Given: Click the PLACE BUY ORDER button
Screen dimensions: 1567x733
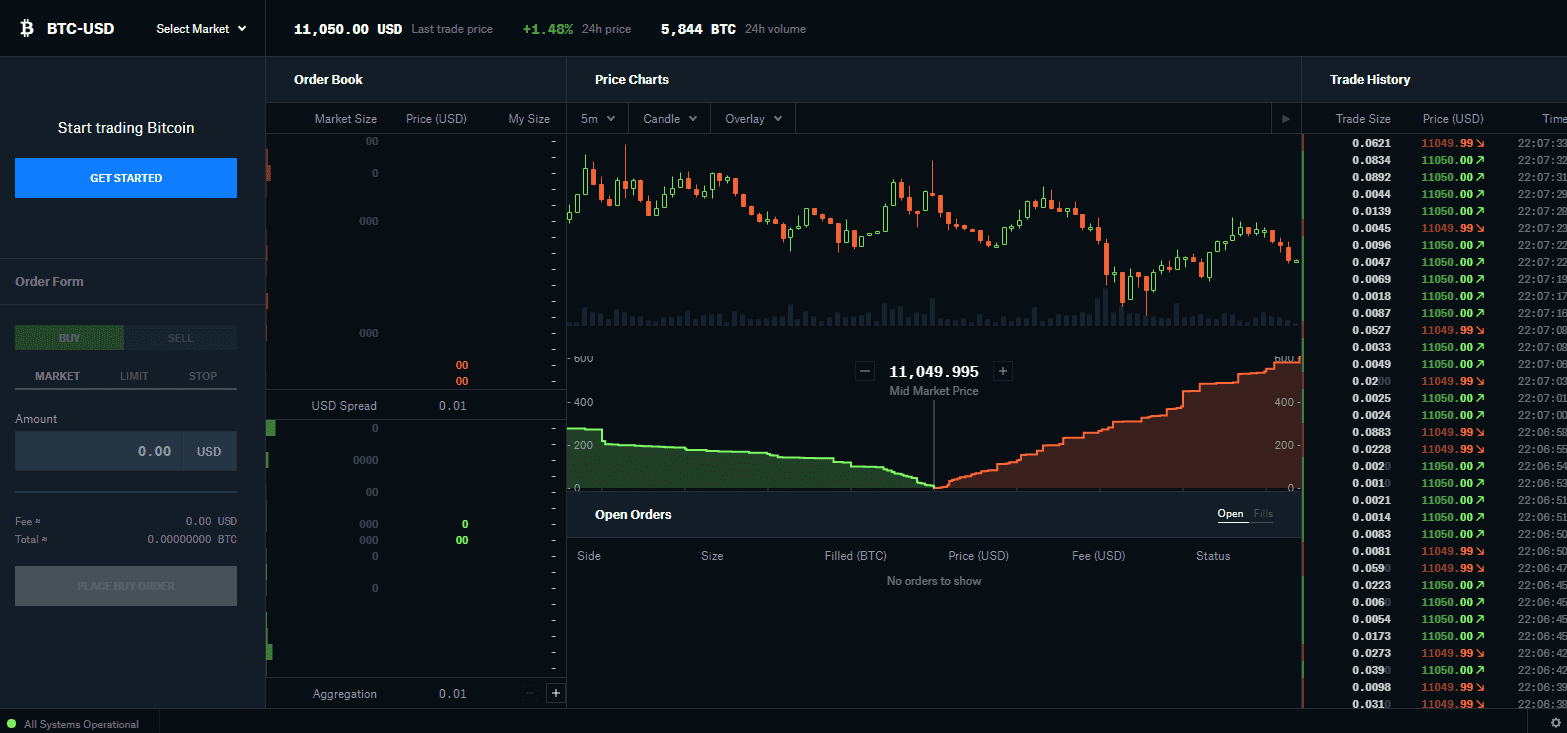Looking at the screenshot, I should coord(125,585).
